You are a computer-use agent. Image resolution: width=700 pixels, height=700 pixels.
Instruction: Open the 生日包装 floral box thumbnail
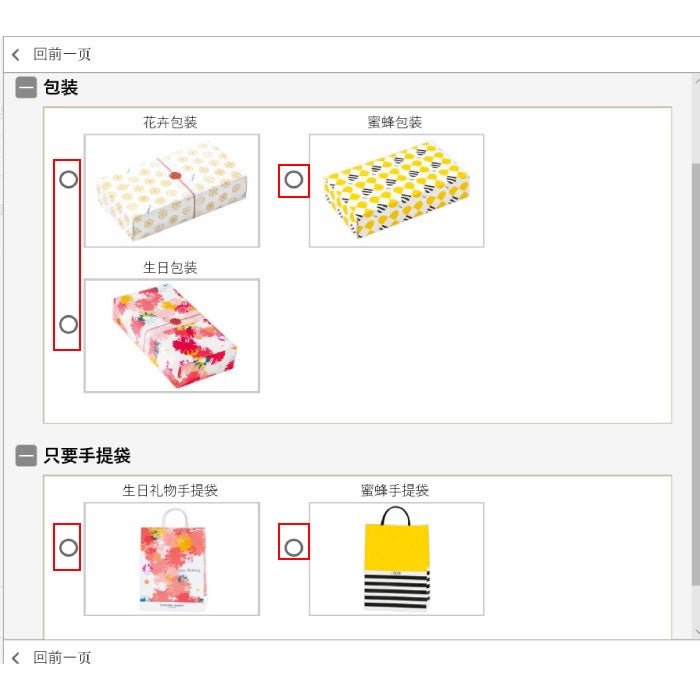click(x=172, y=336)
